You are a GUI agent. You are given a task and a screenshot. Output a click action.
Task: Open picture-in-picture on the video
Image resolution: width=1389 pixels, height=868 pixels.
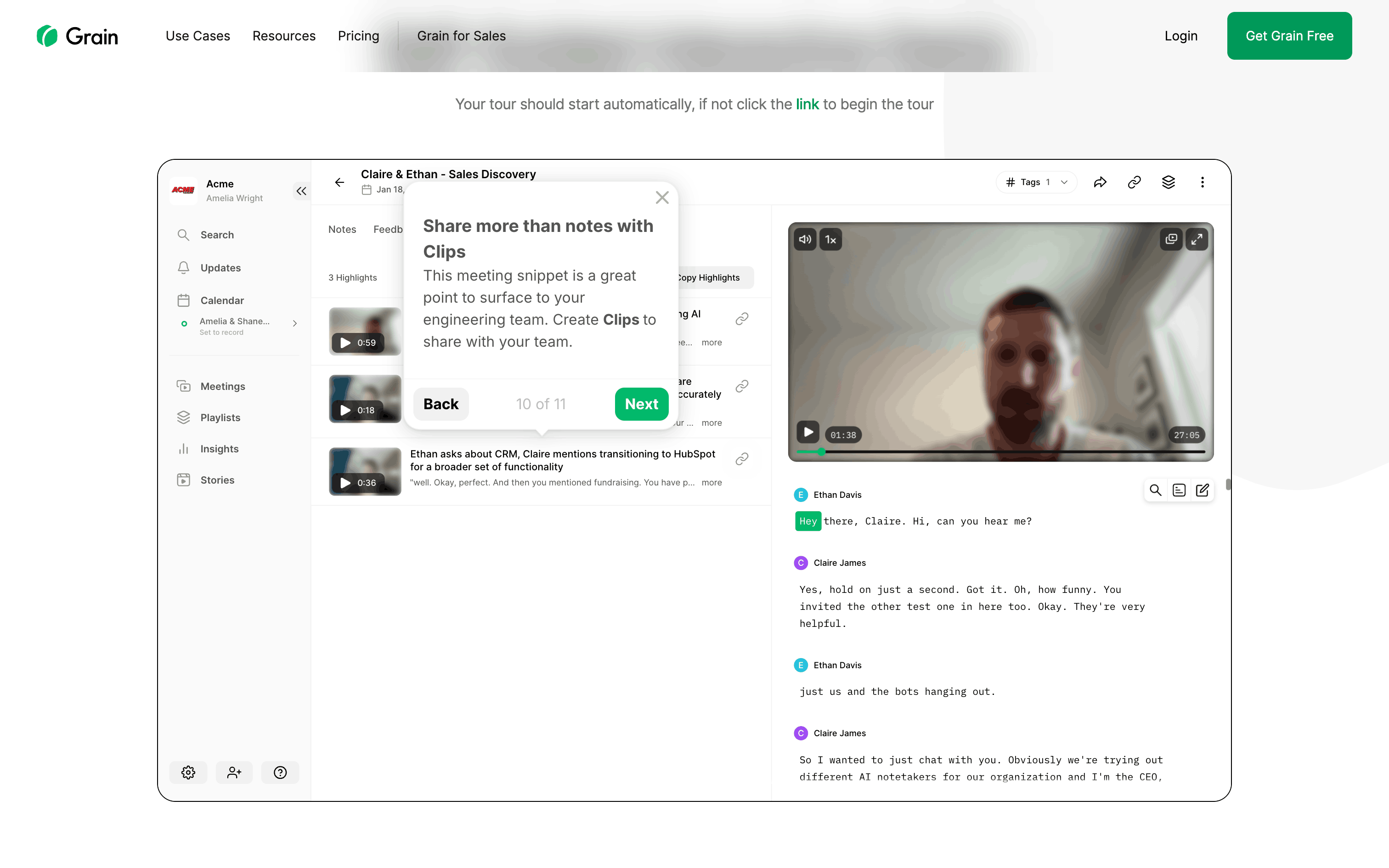click(1171, 239)
